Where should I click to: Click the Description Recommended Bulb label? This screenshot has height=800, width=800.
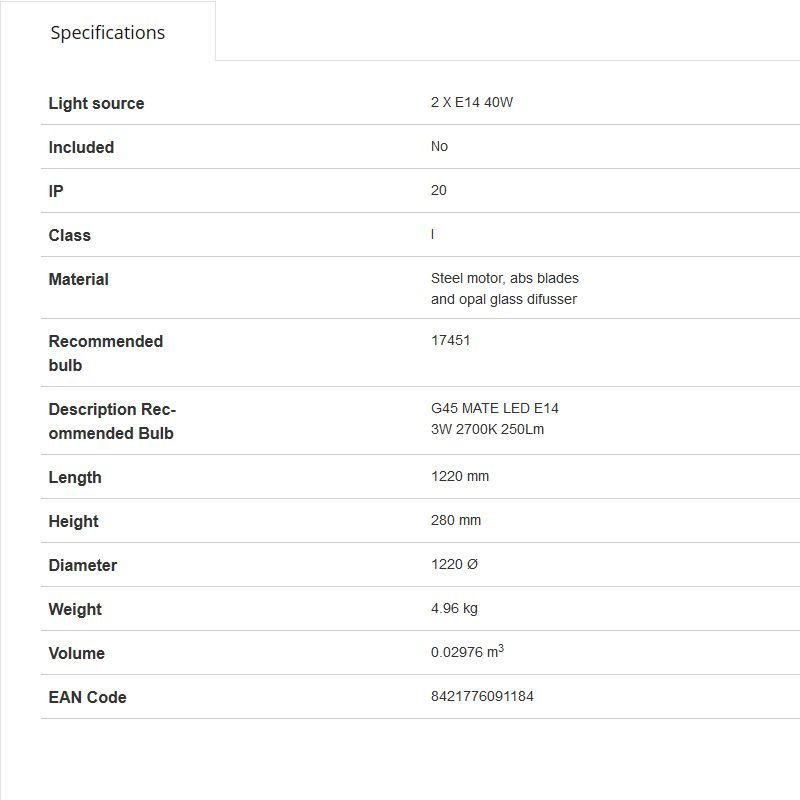coord(112,421)
